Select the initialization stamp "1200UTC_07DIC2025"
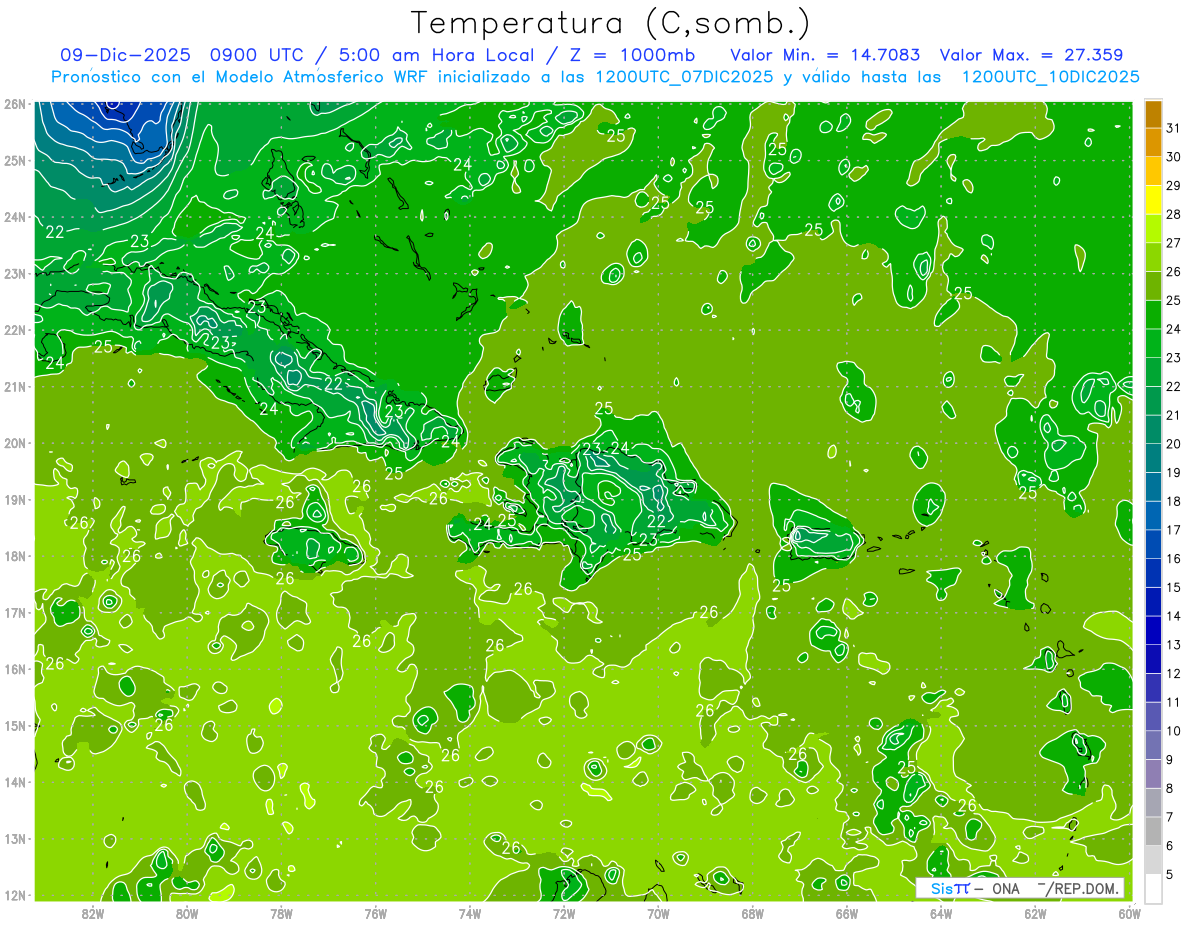This screenshot has height=927, width=1200. (x=684, y=77)
